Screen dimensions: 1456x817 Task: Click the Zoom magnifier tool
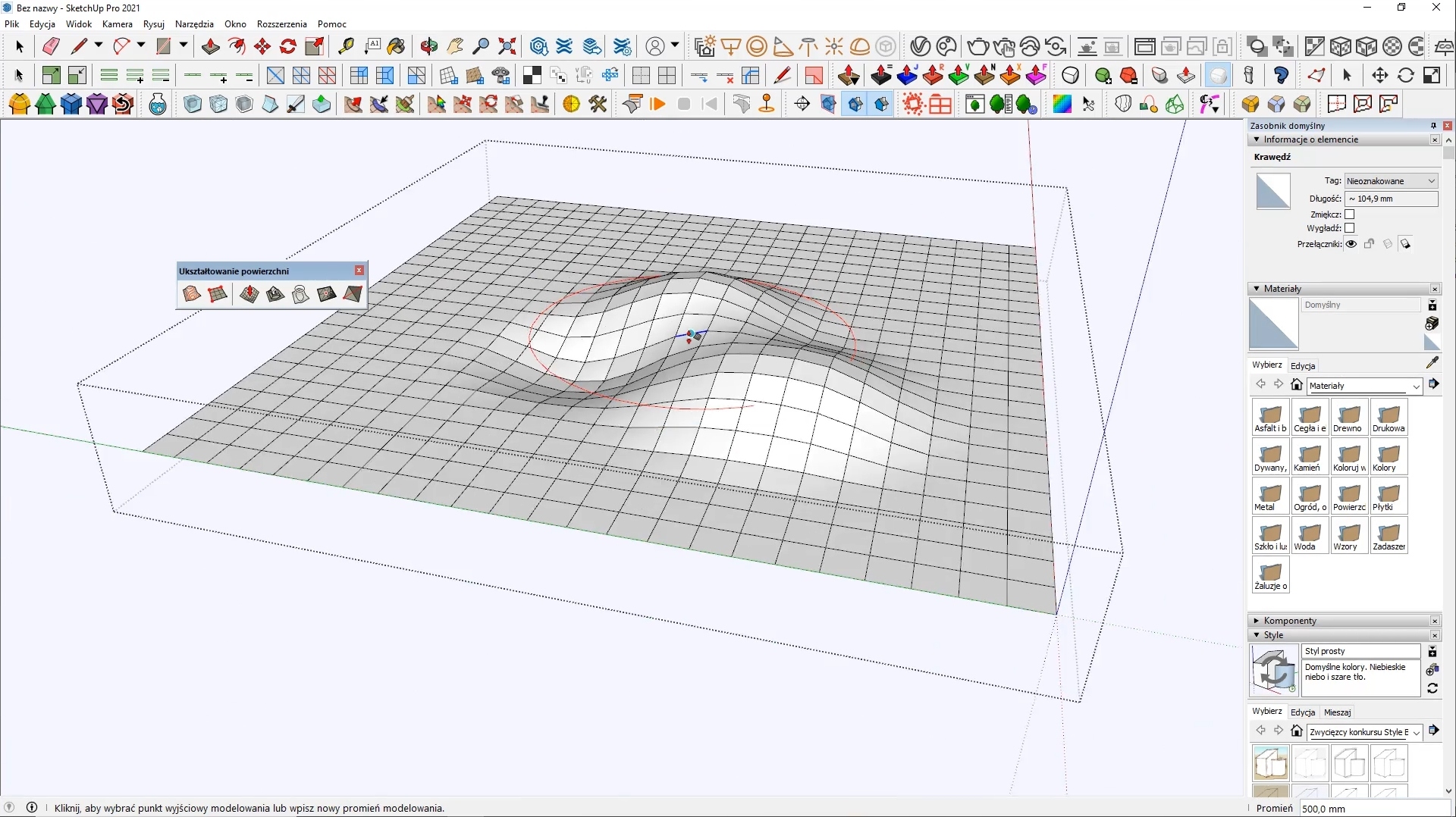coord(481,47)
